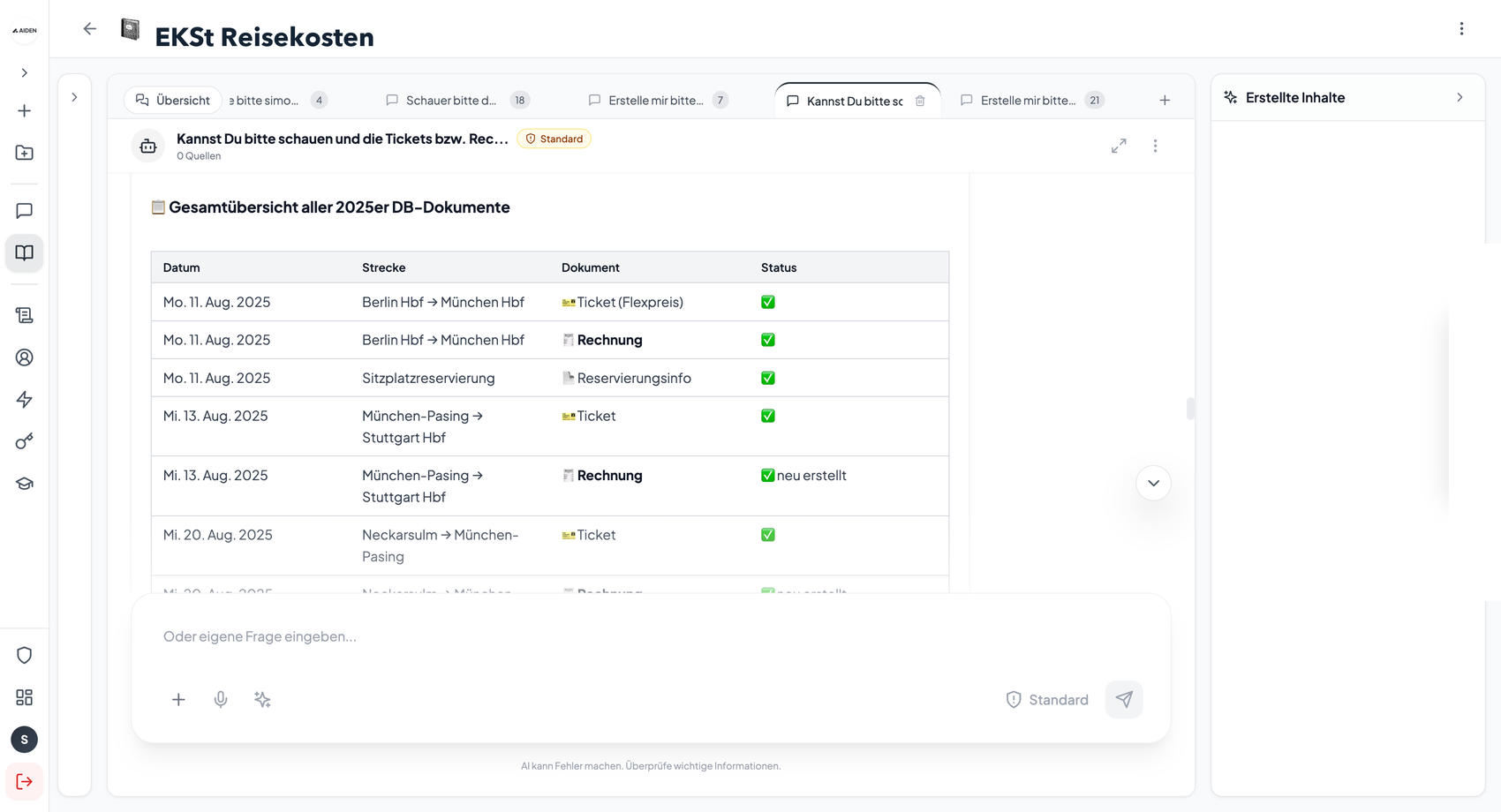
Task: Open the scroll document icon in sidebar
Action: tap(24, 315)
